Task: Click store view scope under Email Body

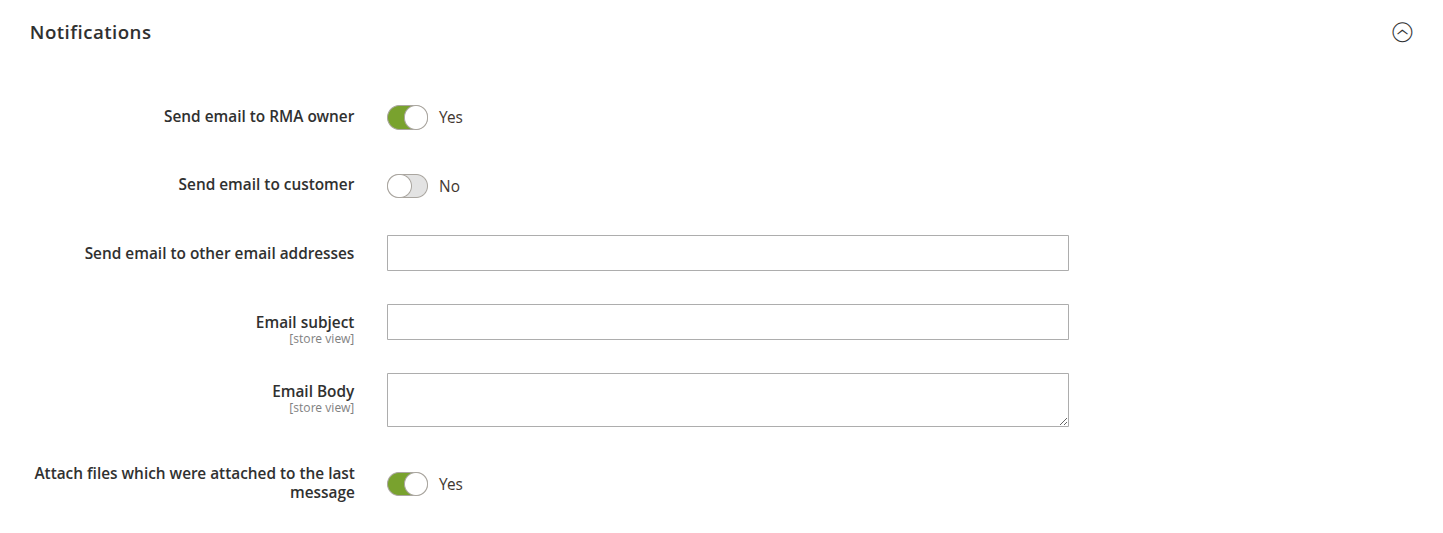Action: tap(321, 408)
